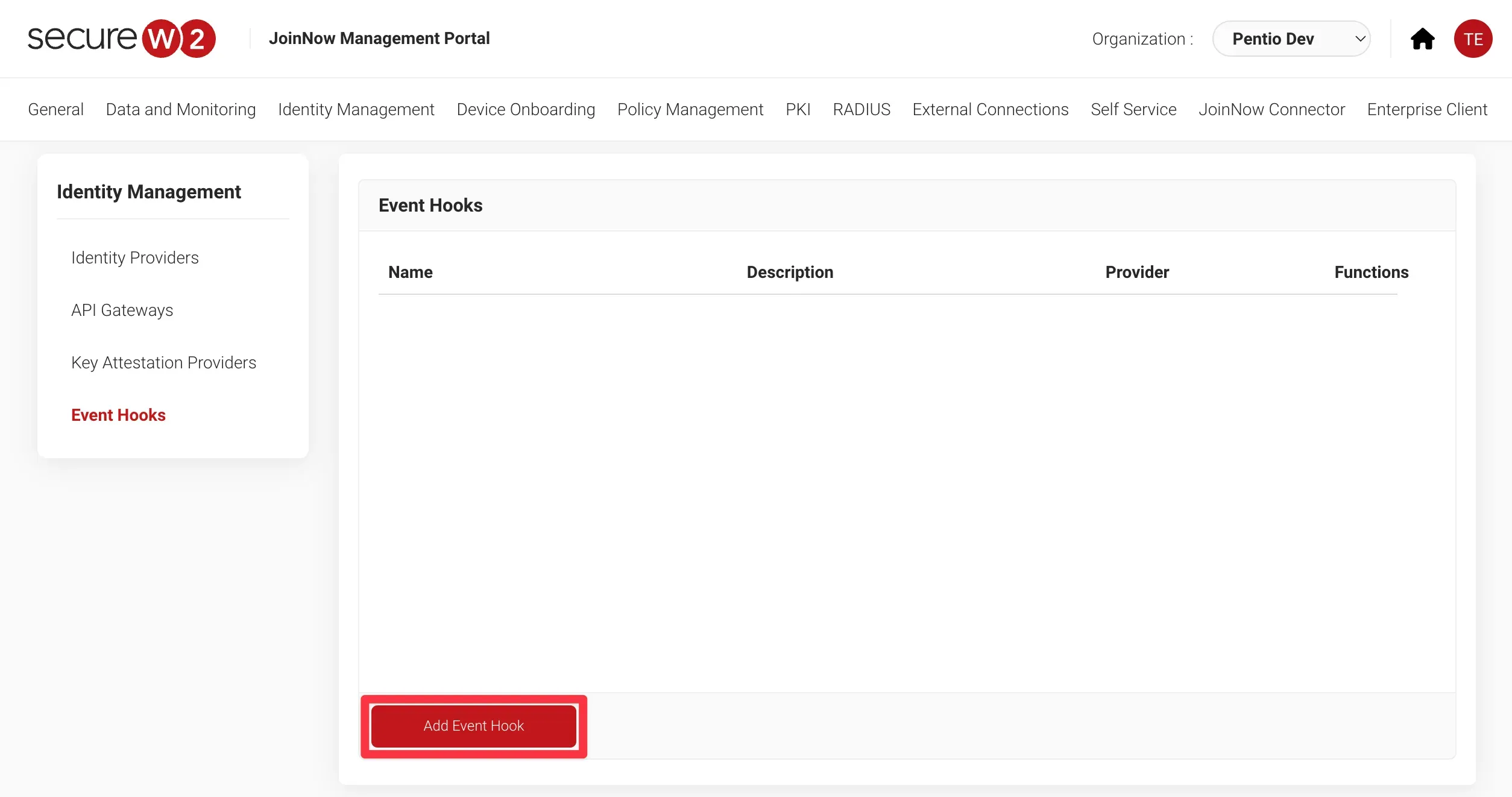Open the General menu

click(x=55, y=110)
